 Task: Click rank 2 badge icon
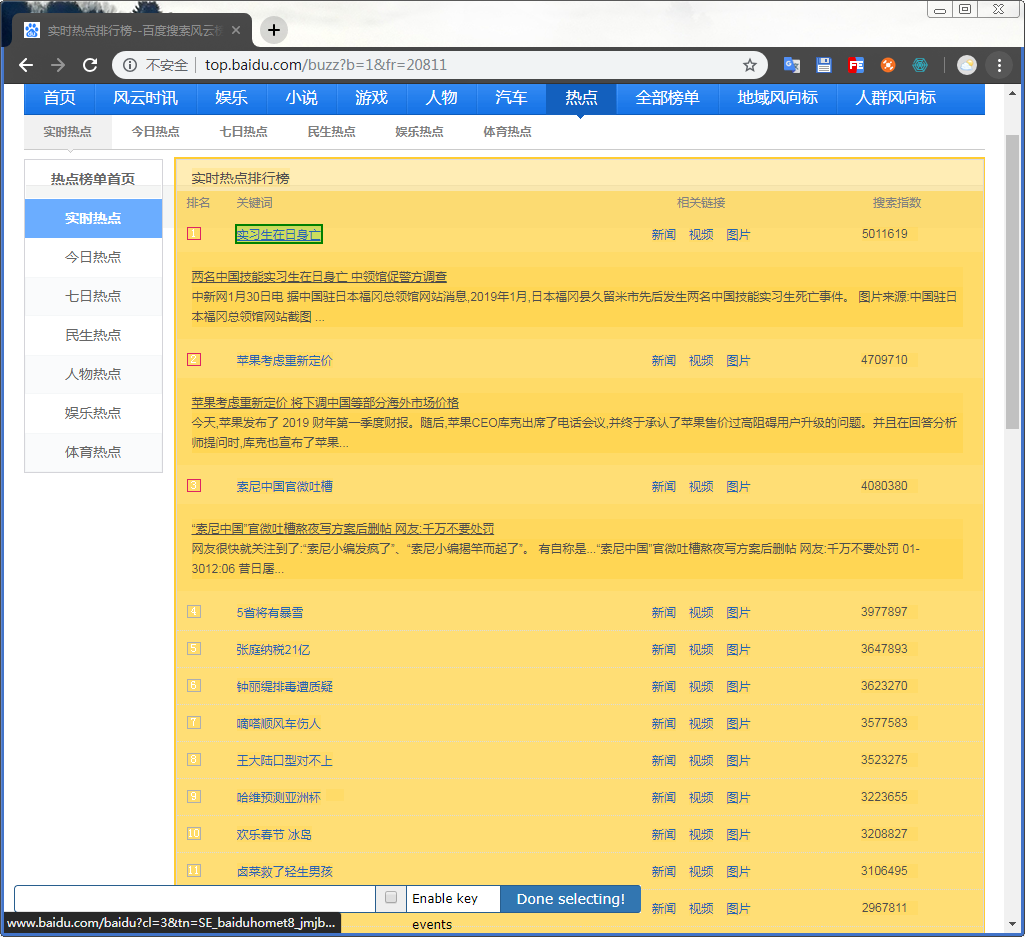click(194, 360)
